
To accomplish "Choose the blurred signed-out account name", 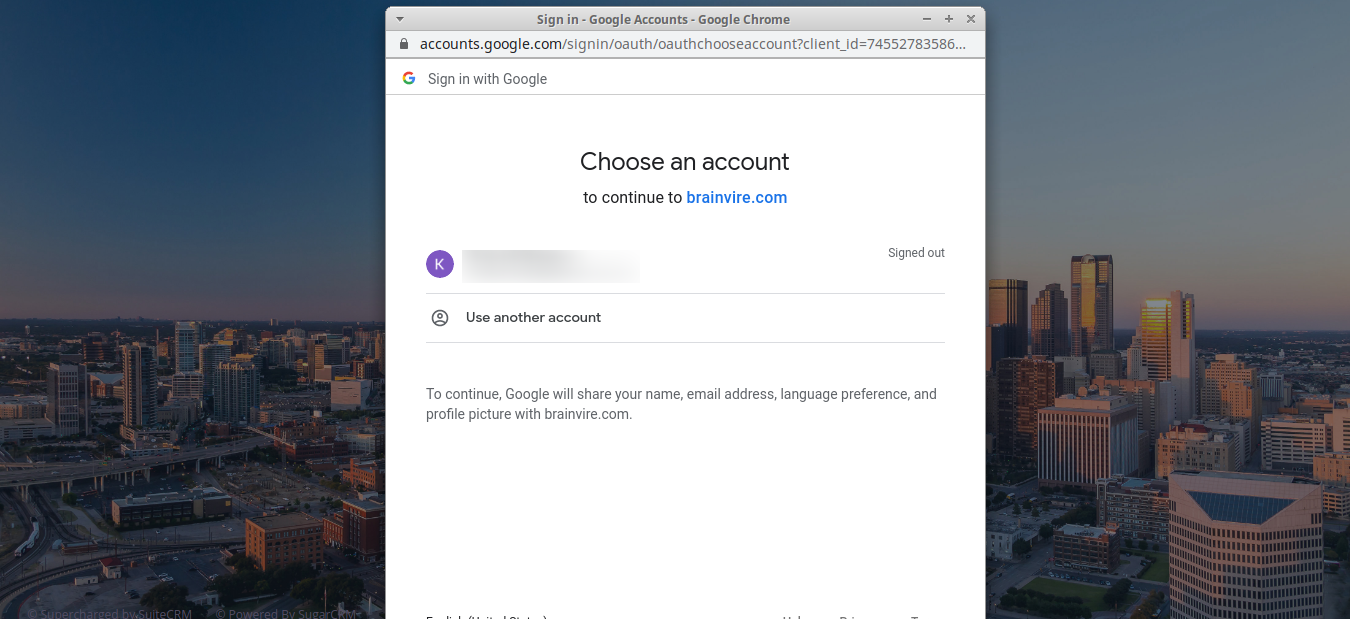I will [x=551, y=266].
